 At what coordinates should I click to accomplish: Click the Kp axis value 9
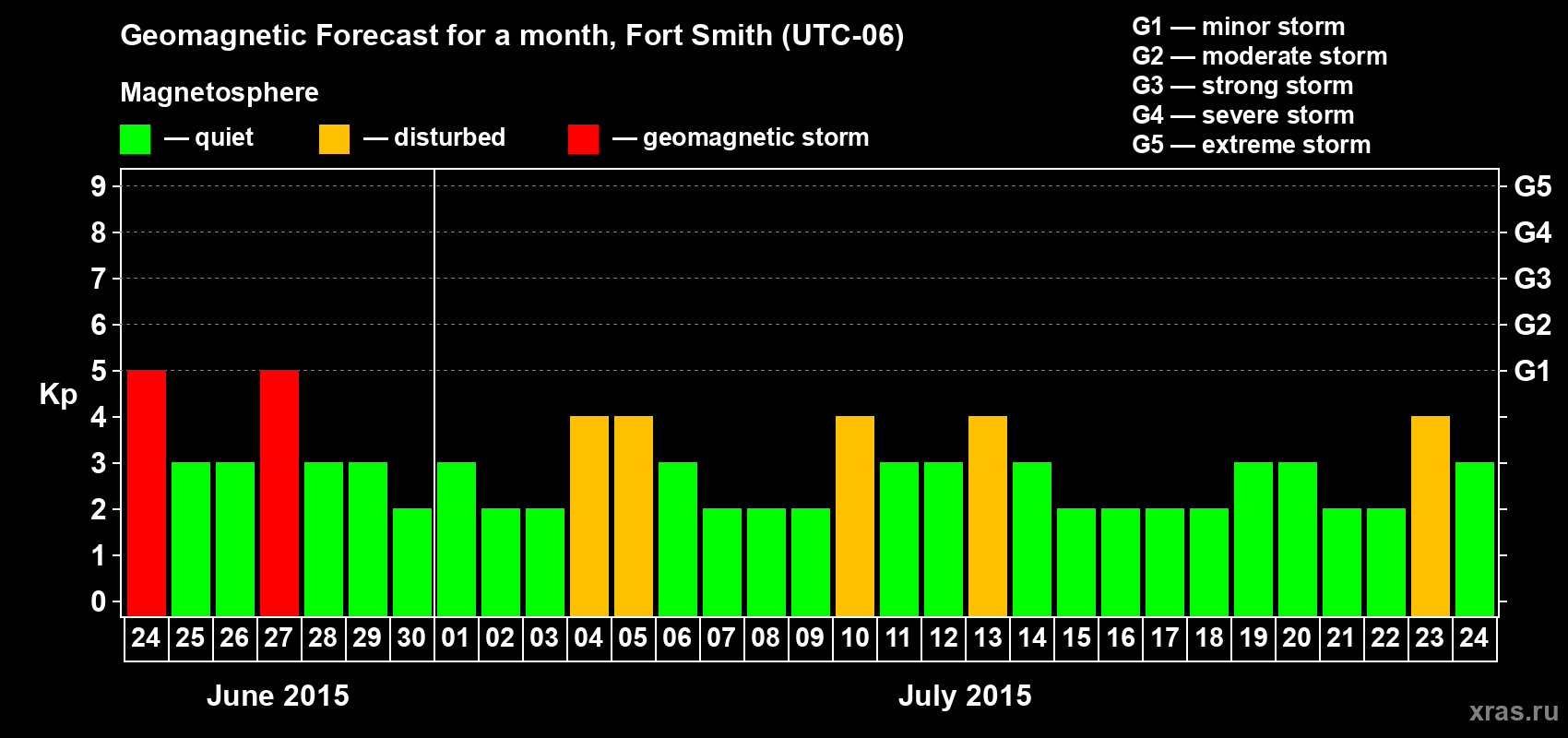[x=99, y=186]
